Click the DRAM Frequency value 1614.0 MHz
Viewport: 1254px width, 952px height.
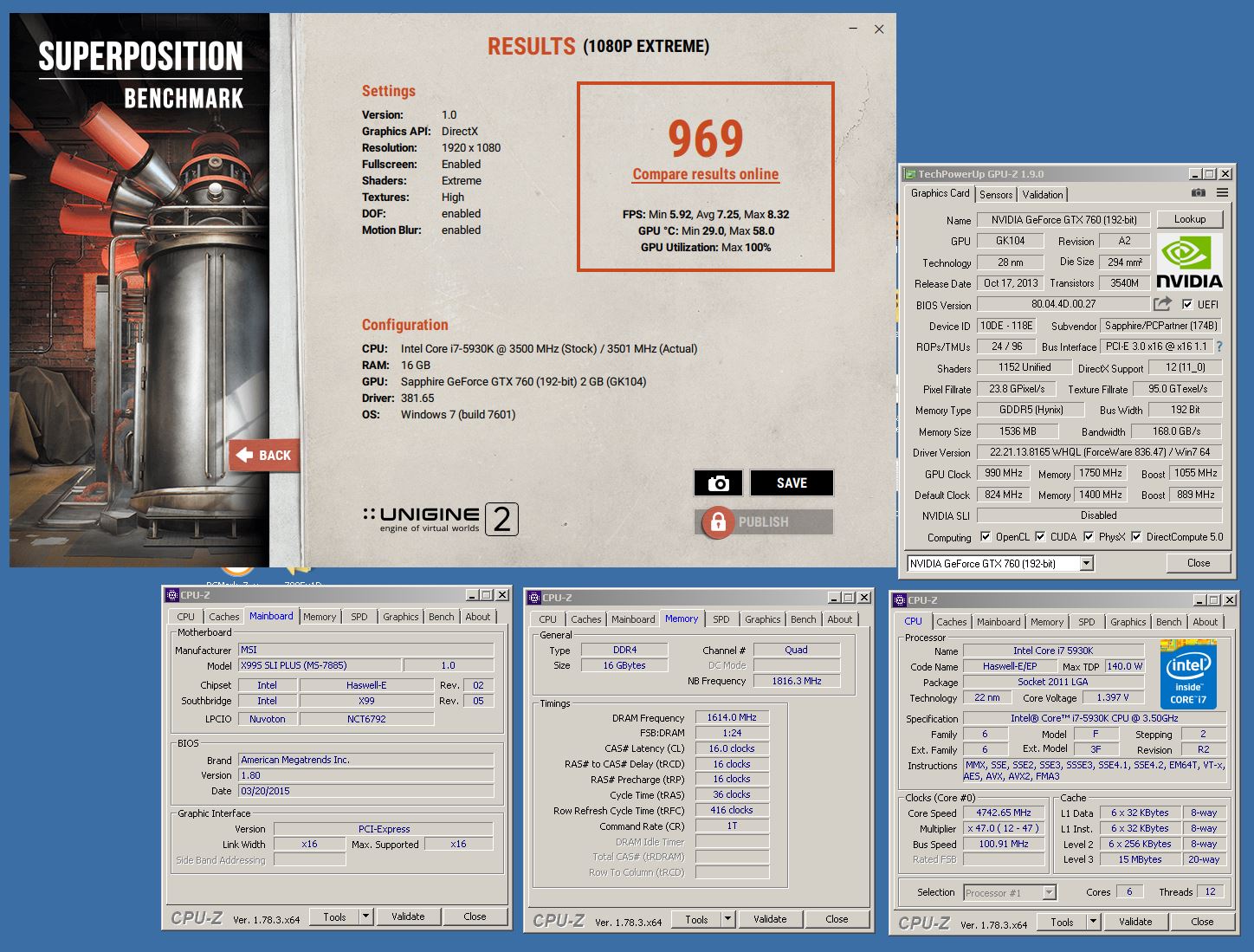[732, 717]
